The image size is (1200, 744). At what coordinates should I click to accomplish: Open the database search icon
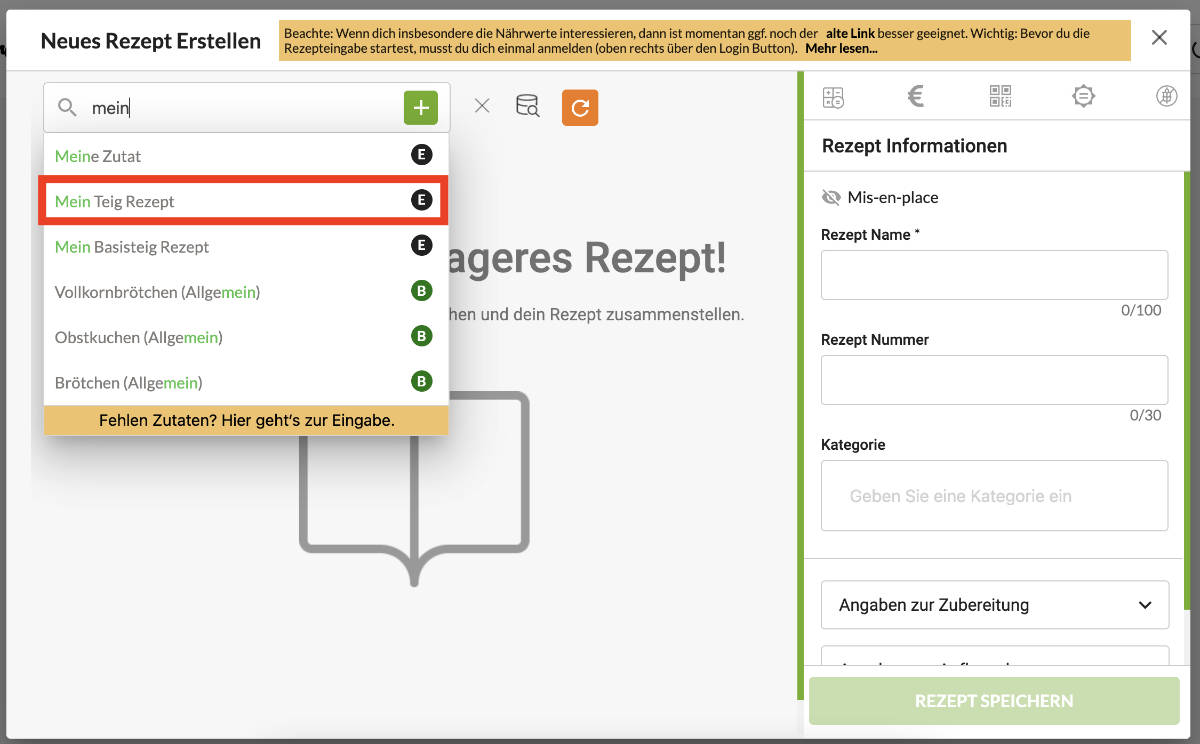click(x=527, y=106)
